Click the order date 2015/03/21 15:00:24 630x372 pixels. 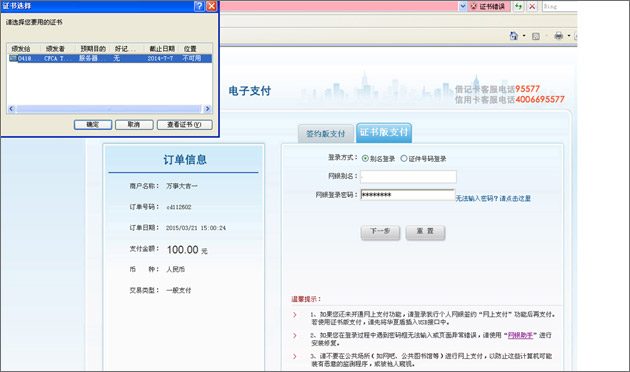point(196,228)
